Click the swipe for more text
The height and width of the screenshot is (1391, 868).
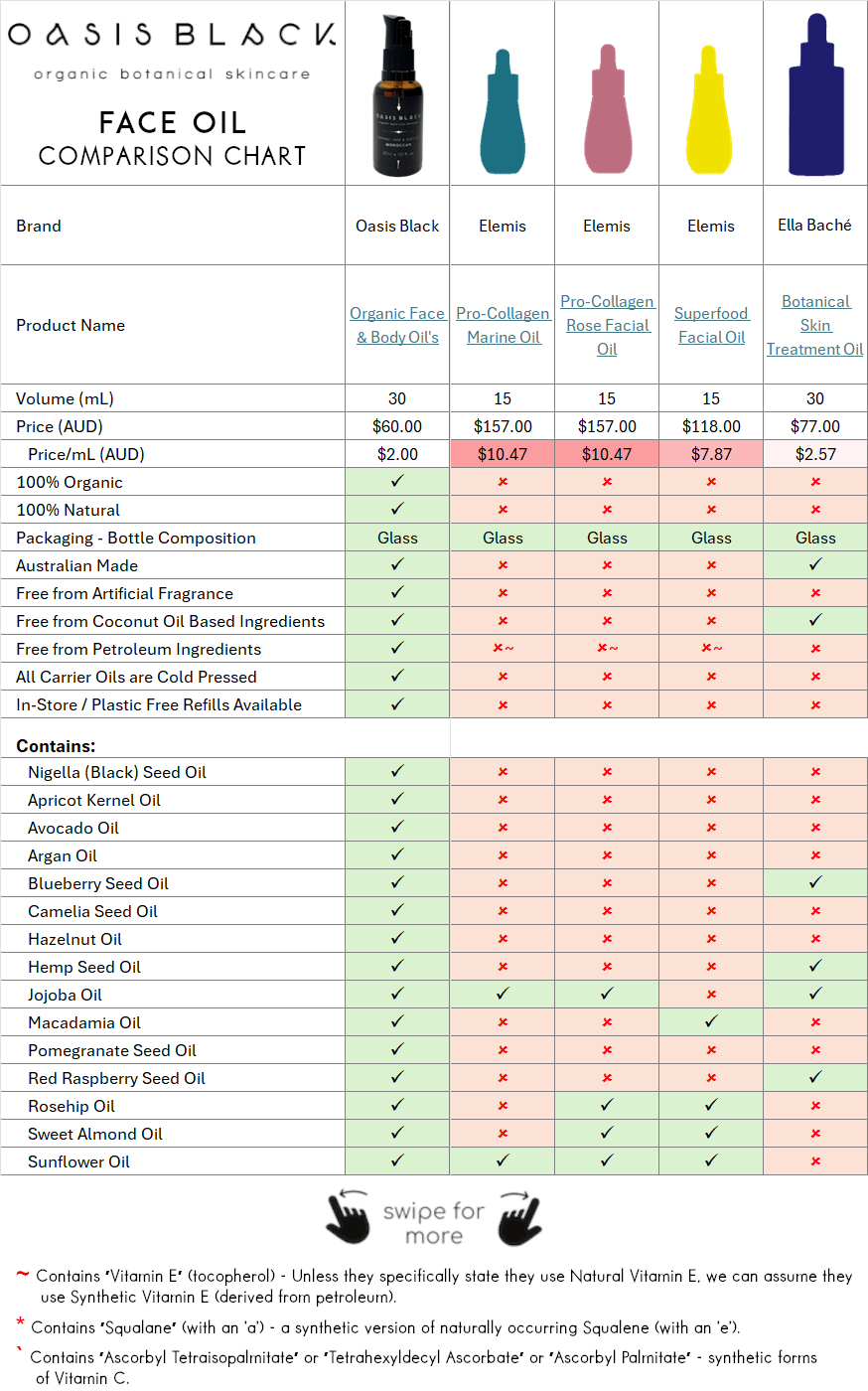point(434,1223)
